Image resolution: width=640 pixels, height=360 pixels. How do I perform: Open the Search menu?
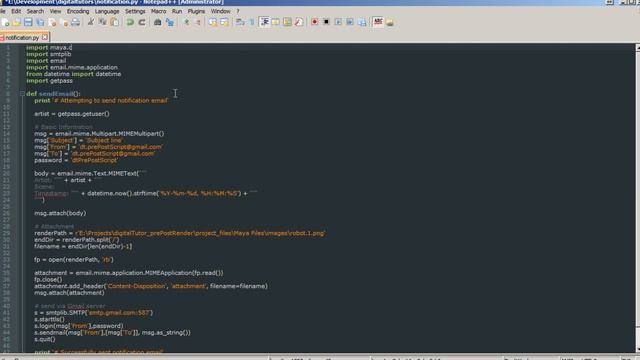point(35,11)
